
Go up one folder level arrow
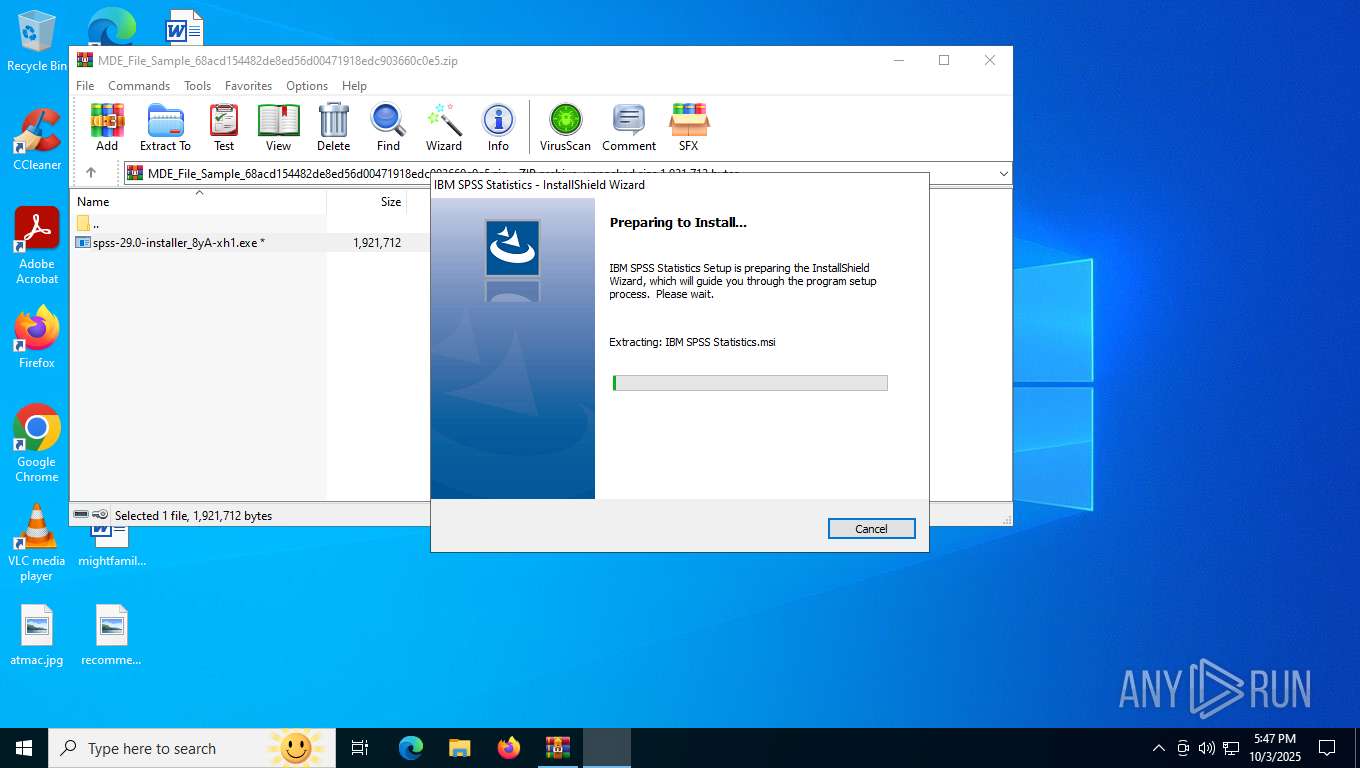pyautogui.click(x=91, y=173)
